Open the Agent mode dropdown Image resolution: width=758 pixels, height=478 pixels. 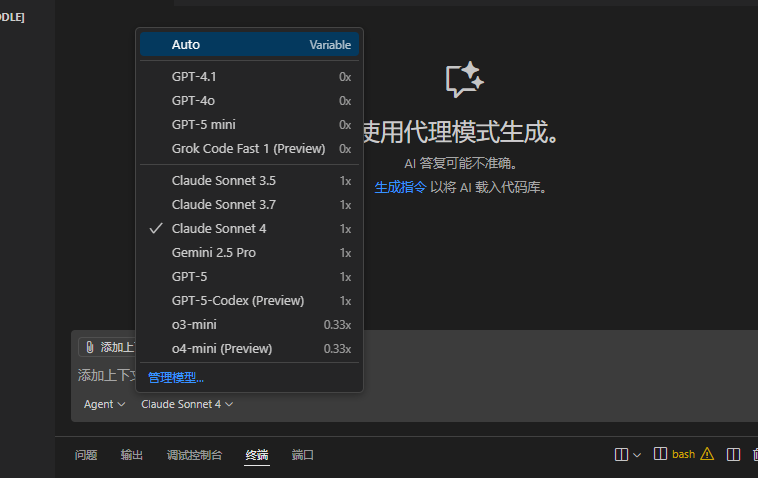[x=104, y=404]
